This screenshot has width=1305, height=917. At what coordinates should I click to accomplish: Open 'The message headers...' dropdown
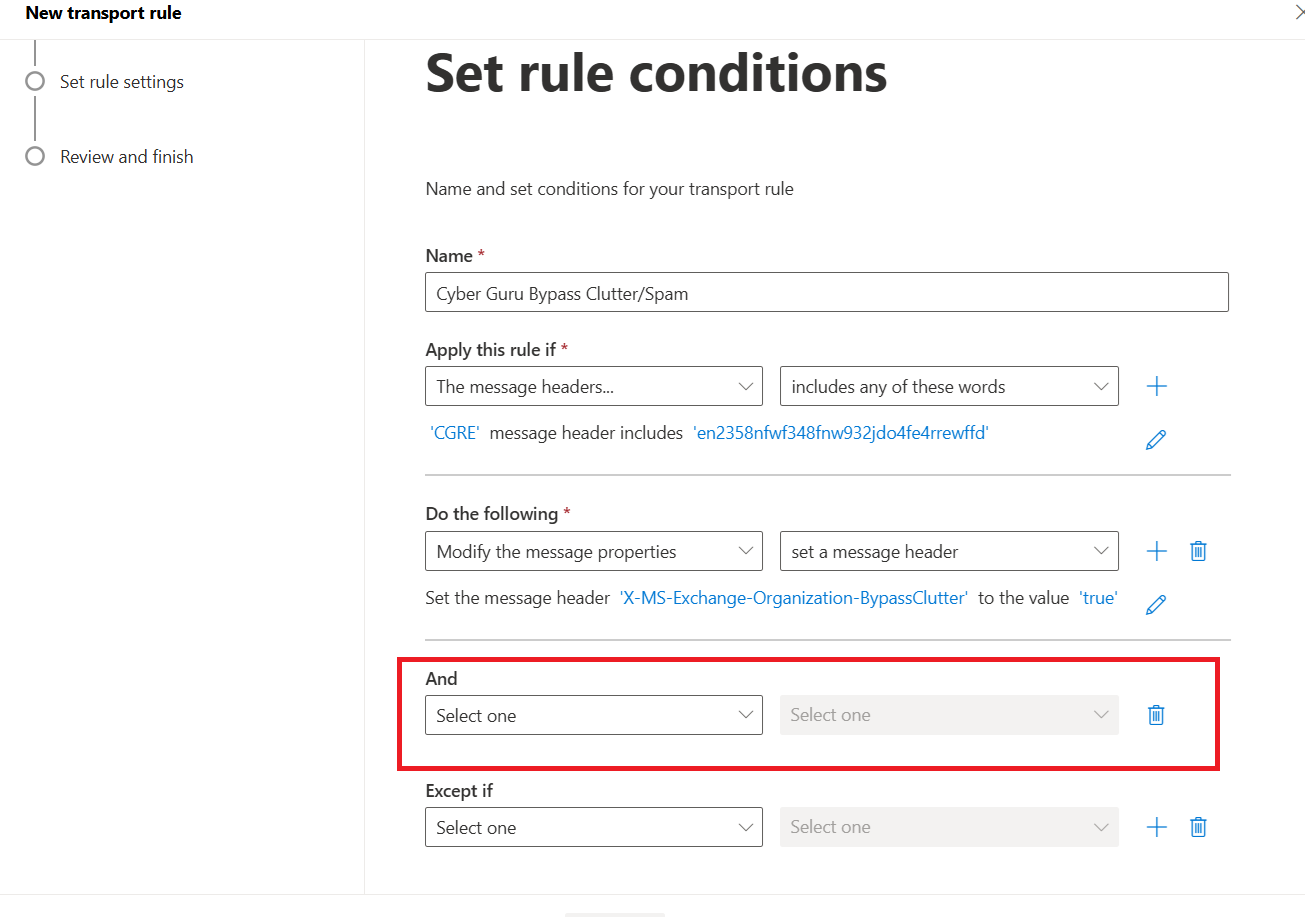pos(594,386)
